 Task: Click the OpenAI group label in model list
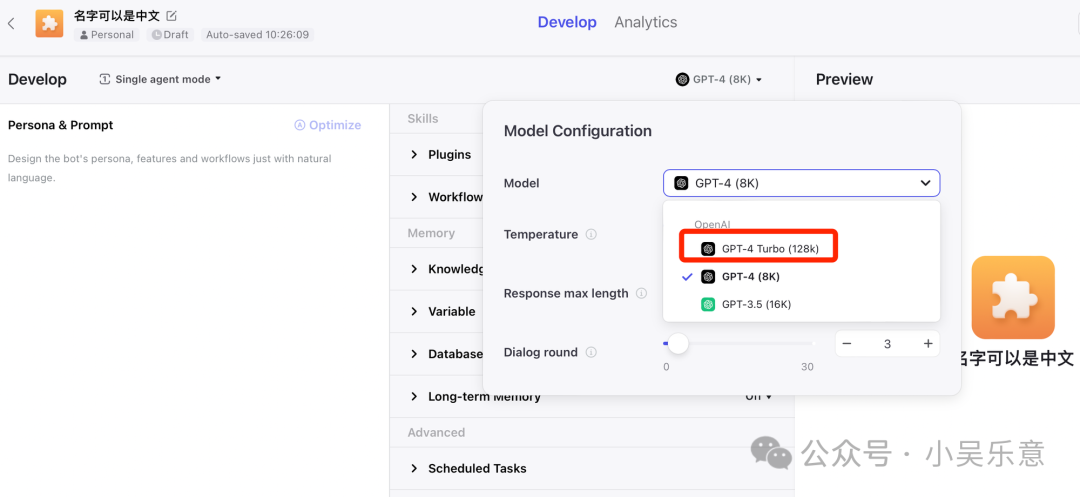[x=712, y=224]
